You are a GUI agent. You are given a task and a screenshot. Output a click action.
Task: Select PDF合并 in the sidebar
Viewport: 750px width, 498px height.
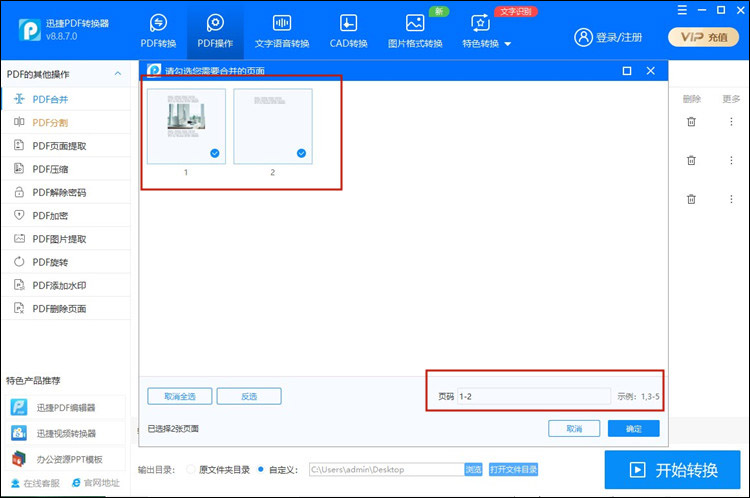click(x=66, y=99)
